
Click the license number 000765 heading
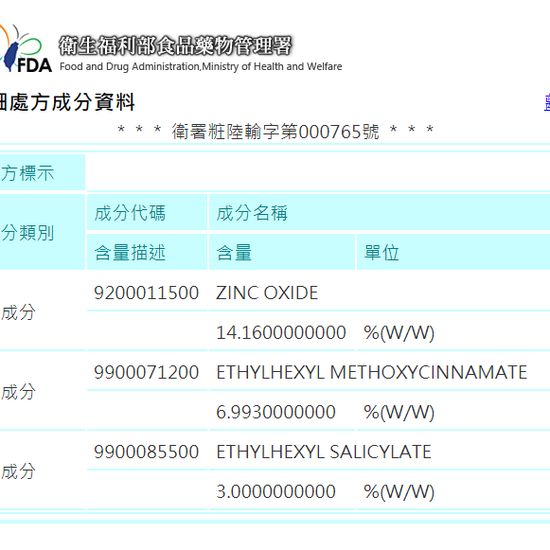275,132
